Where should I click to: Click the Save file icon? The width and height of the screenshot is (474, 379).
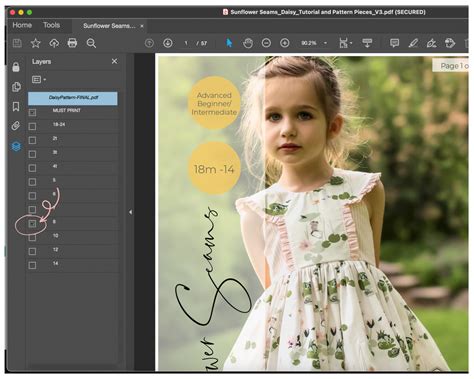tap(17, 43)
